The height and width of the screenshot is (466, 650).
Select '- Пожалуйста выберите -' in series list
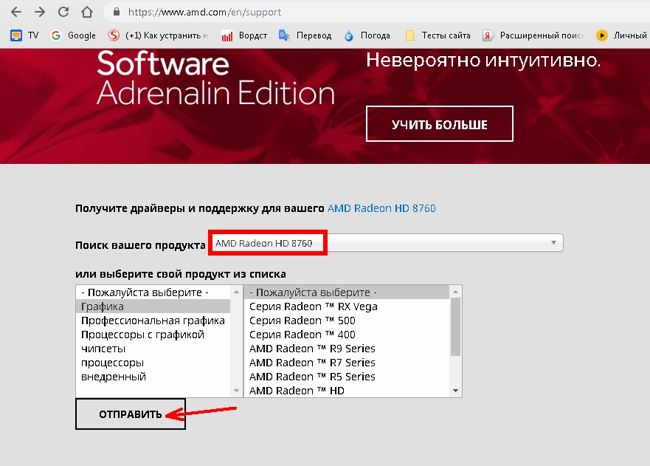click(x=347, y=292)
